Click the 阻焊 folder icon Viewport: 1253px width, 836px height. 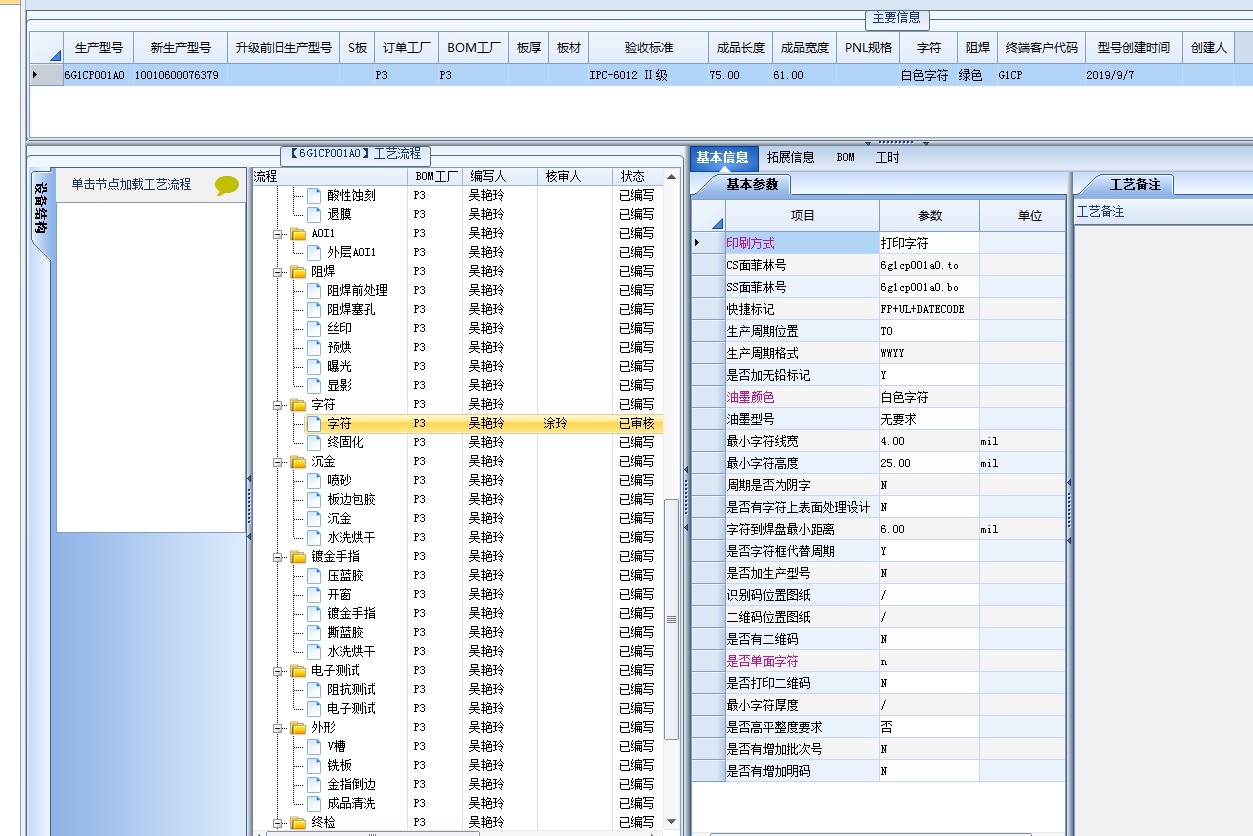[298, 271]
